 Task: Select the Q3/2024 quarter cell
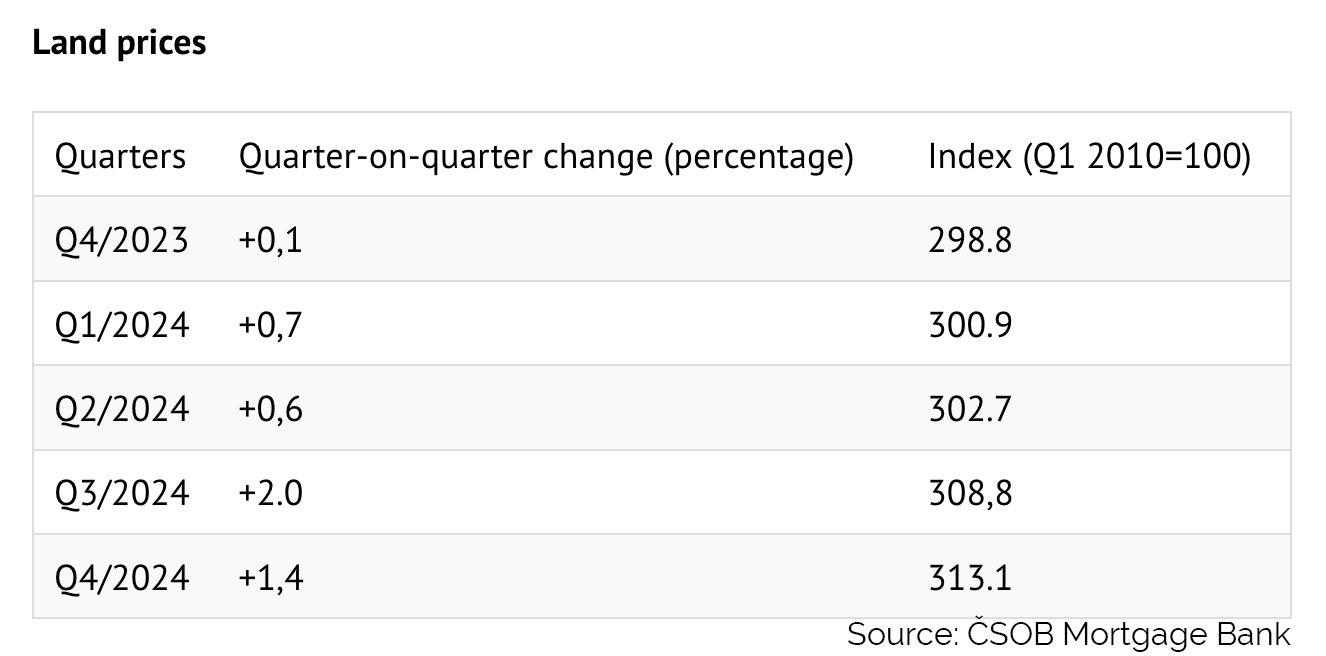pyautogui.click(x=122, y=493)
